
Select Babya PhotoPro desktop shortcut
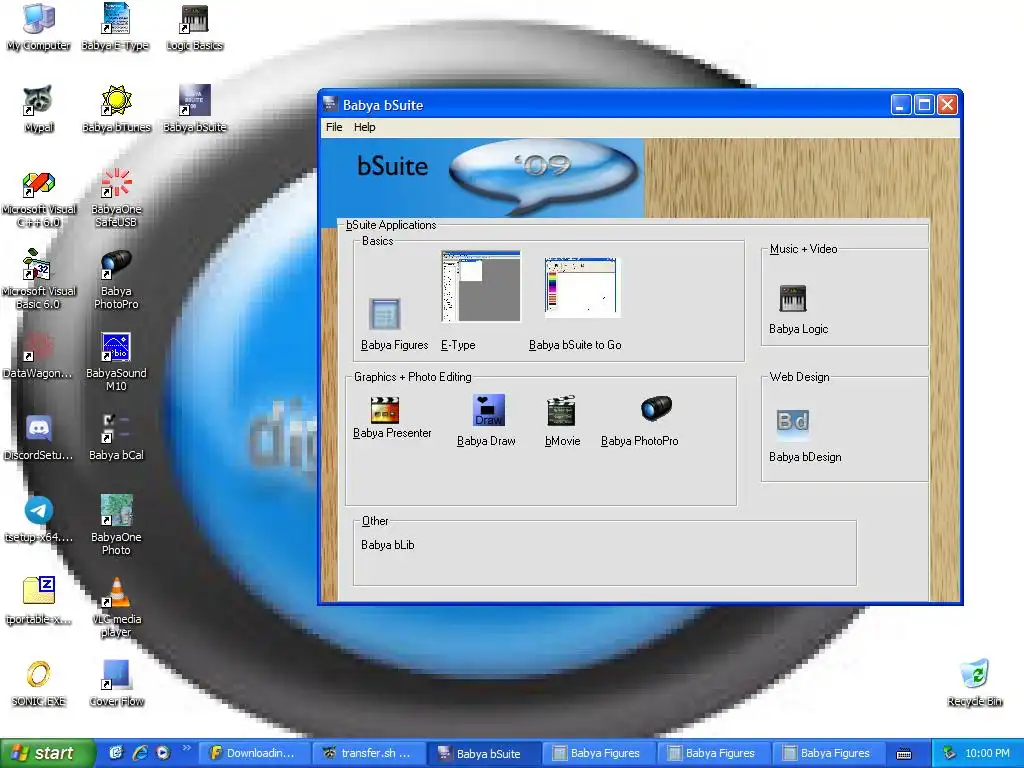(116, 280)
